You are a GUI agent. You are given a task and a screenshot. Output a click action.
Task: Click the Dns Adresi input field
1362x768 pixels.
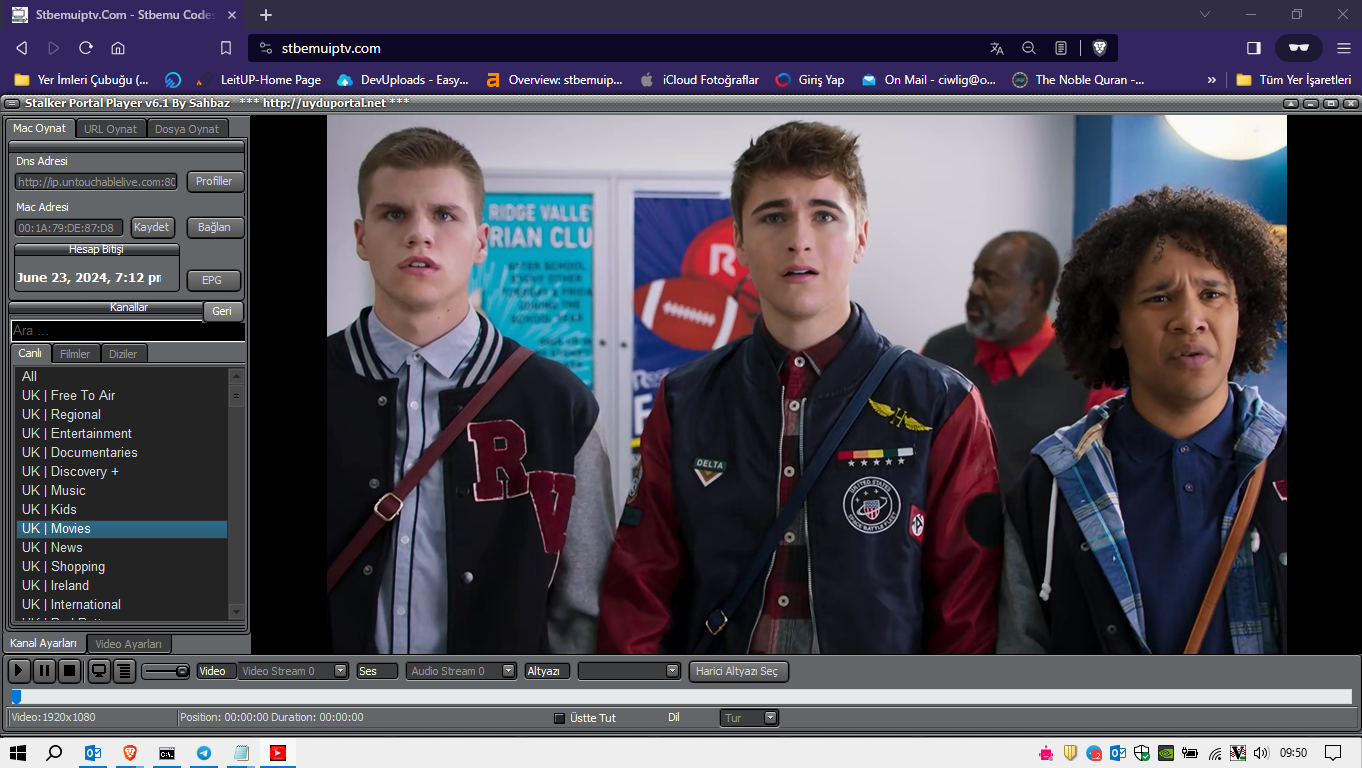pyautogui.click(x=97, y=182)
